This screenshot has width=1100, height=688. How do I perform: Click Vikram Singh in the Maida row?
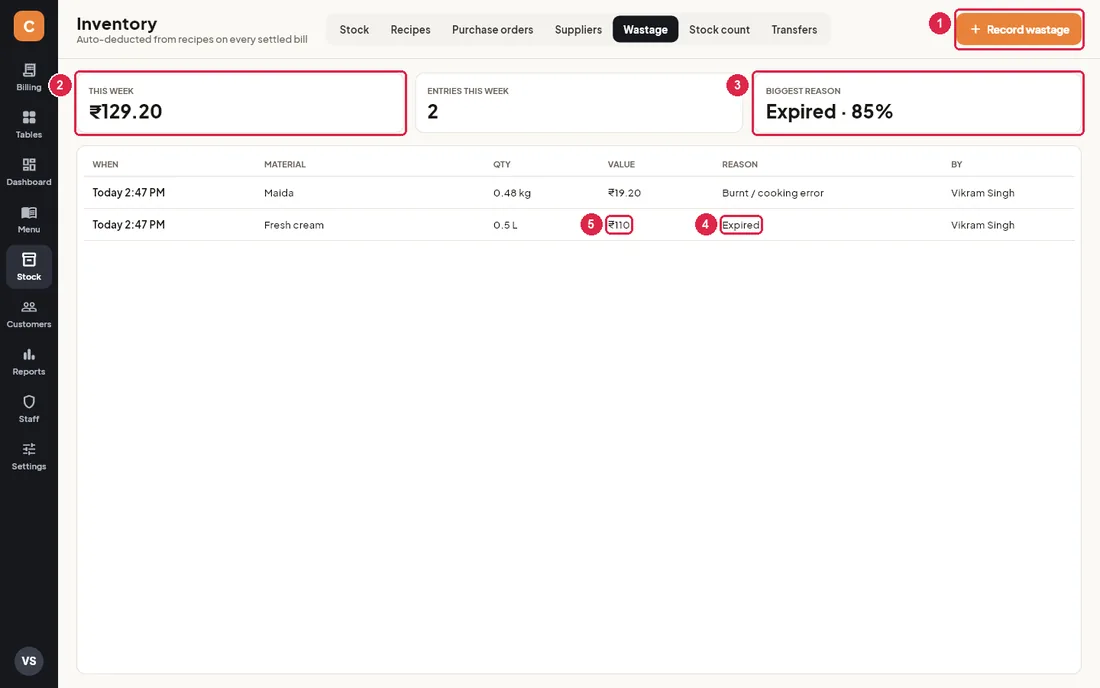coord(983,193)
